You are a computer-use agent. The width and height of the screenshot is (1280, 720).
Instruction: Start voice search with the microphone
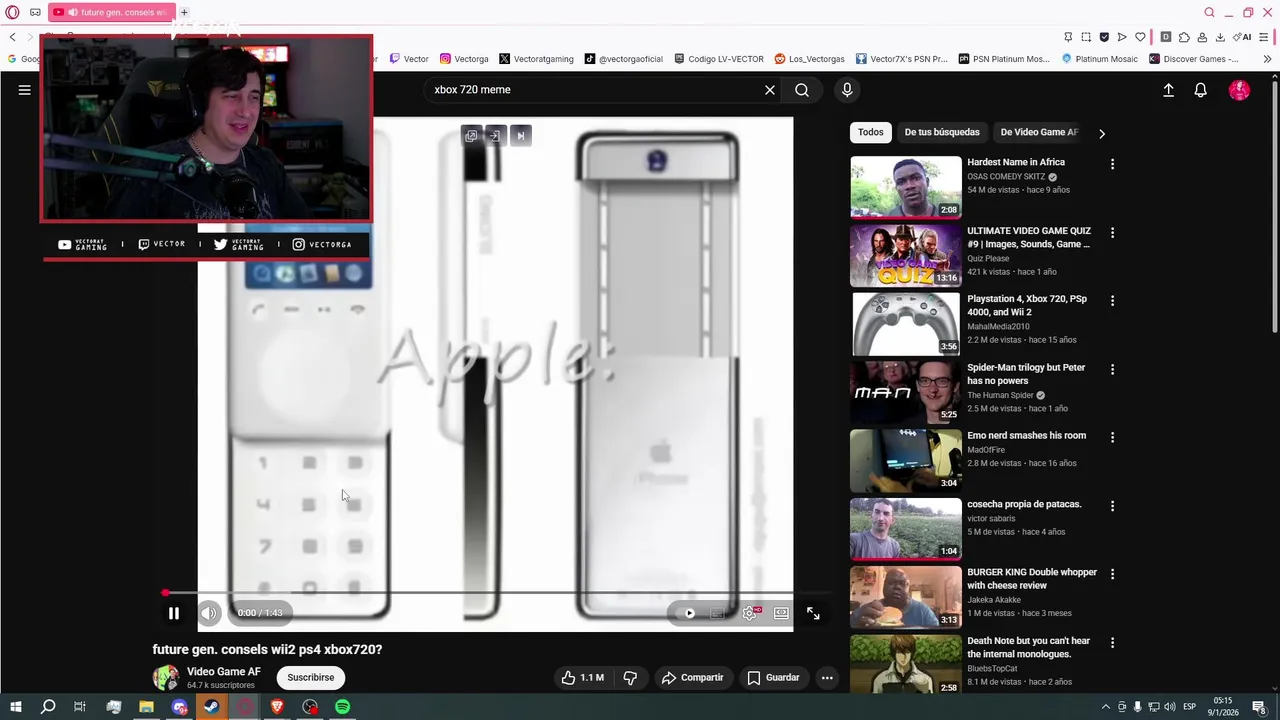[x=847, y=90]
